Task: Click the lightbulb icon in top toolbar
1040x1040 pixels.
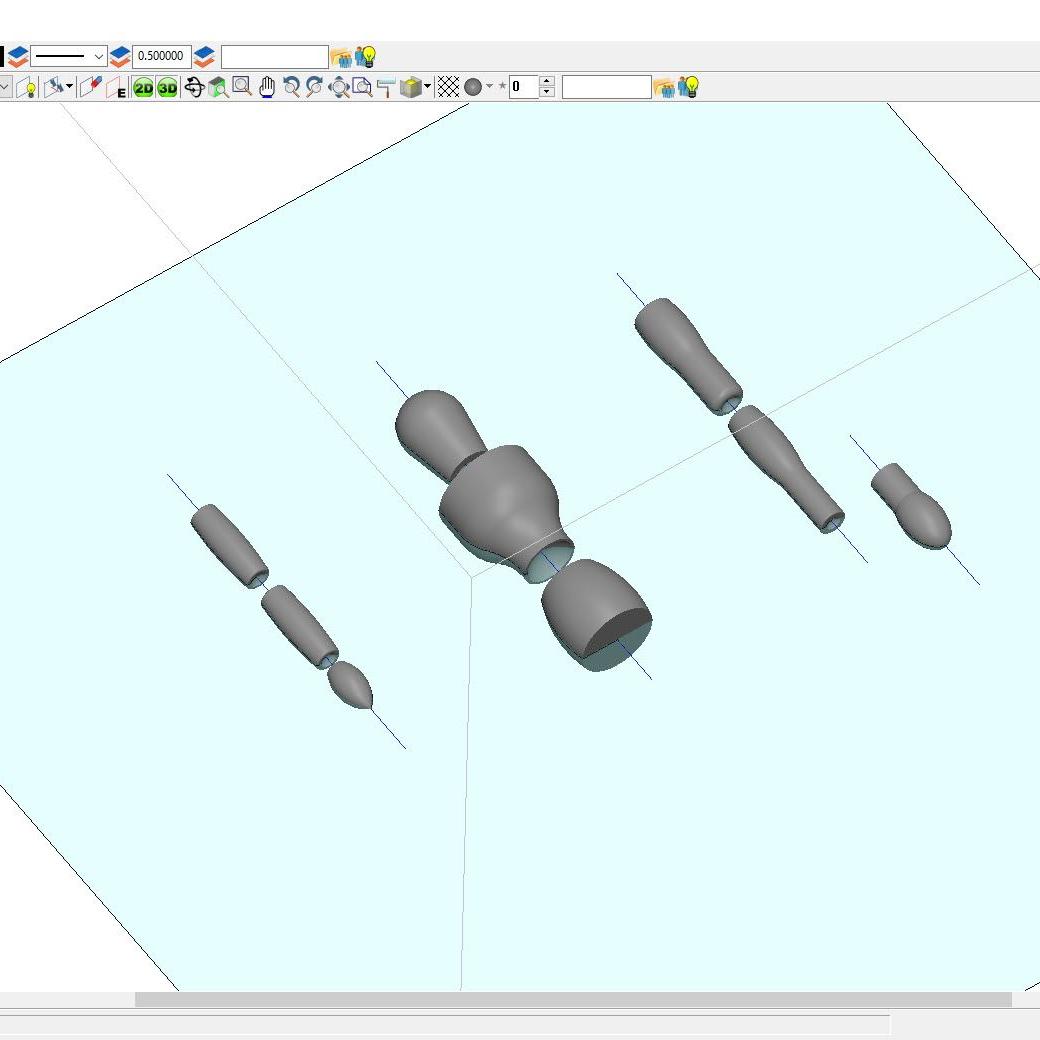Action: click(366, 56)
